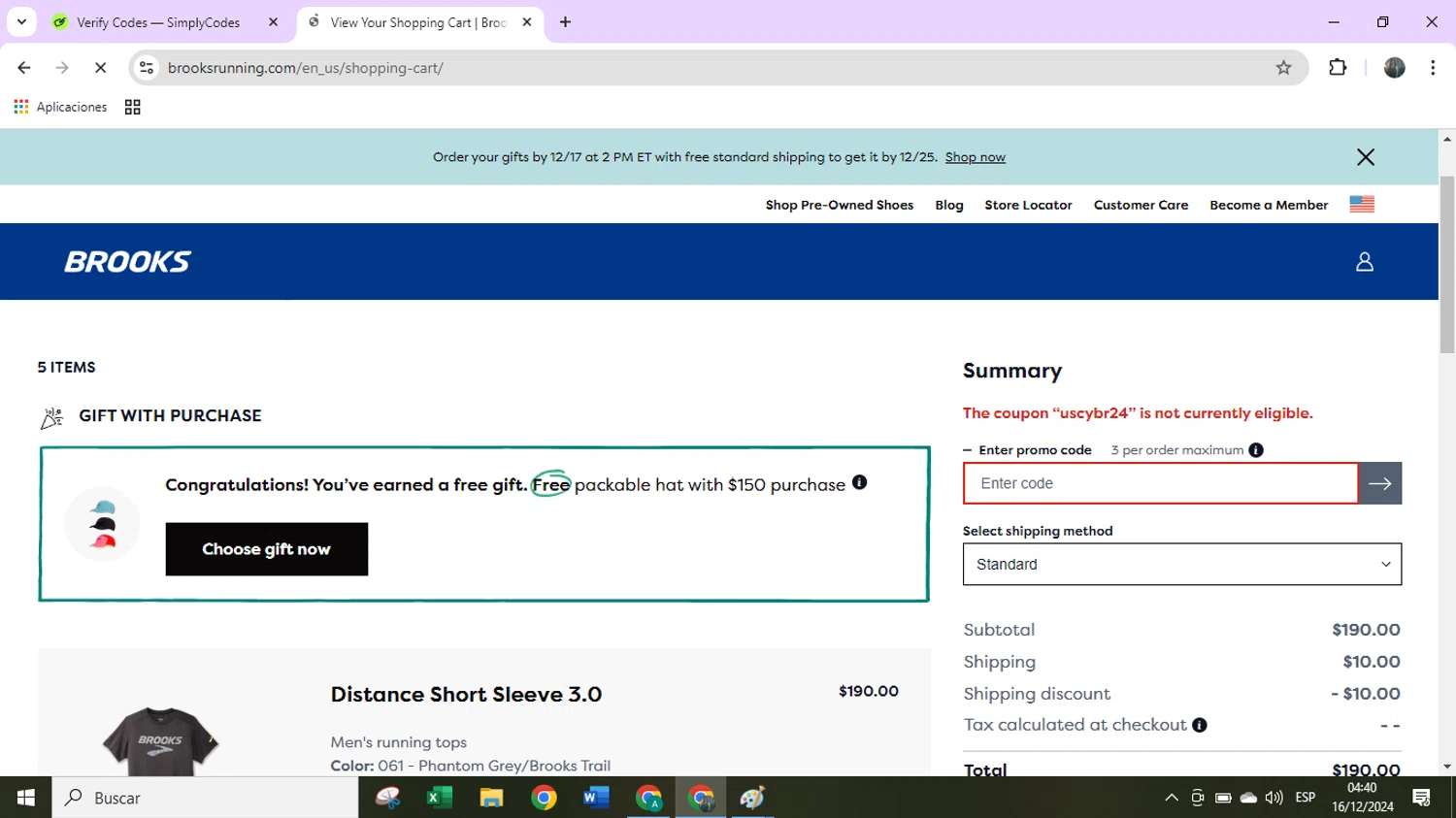The width and height of the screenshot is (1456, 818).
Task: Click the coupon not eligible error message
Action: coord(1138,413)
